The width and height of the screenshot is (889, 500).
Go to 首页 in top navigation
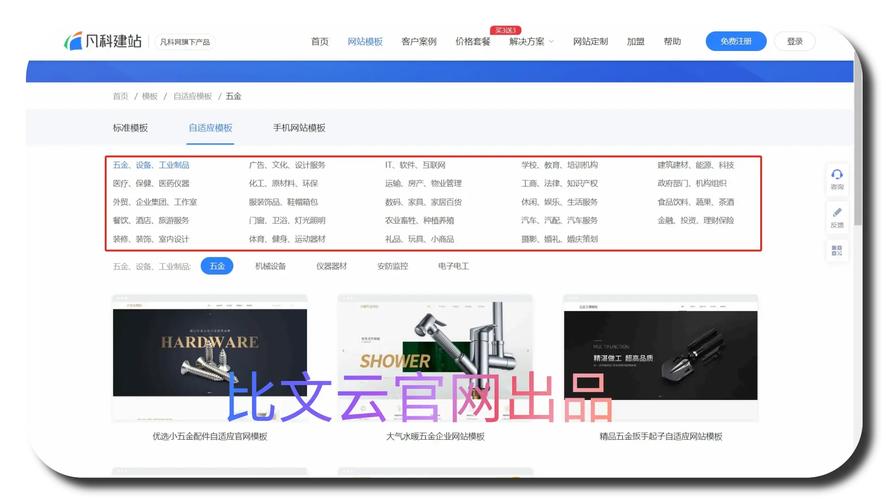[320, 41]
